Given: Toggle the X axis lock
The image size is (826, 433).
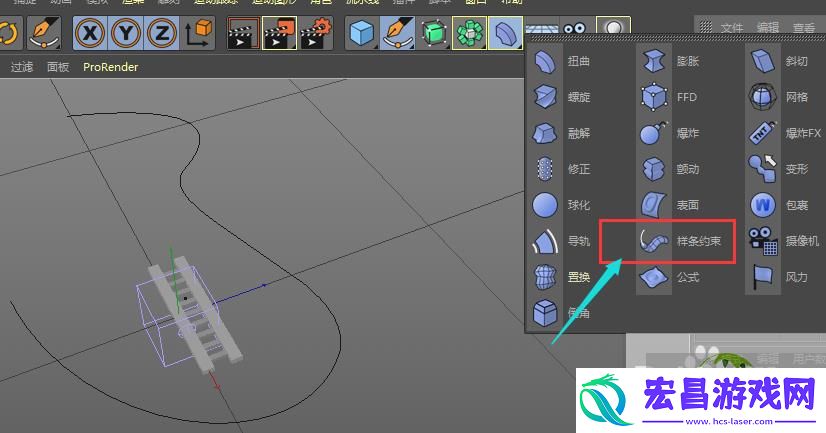Looking at the screenshot, I should (x=90, y=33).
